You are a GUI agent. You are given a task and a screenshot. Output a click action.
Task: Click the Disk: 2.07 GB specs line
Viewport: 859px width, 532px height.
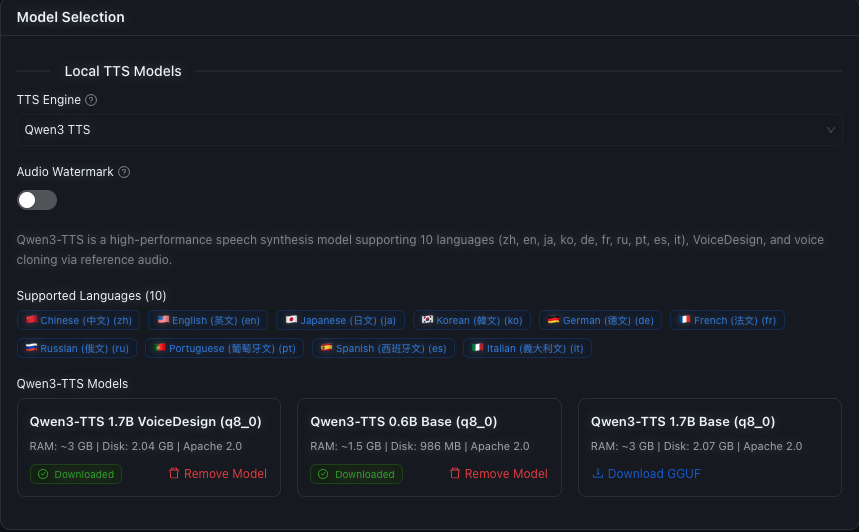696,446
